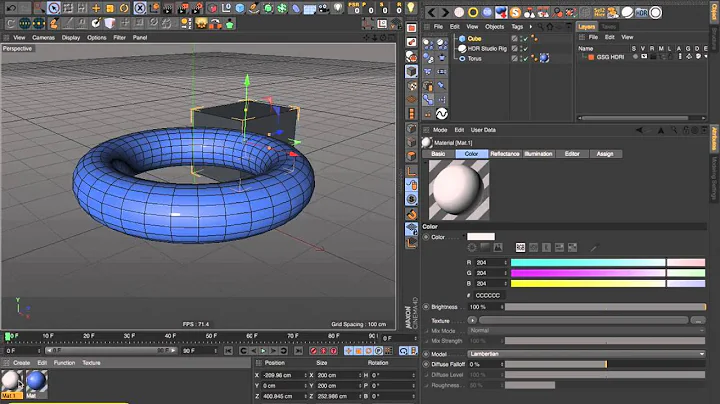Click the forward arrow icon in plugin bar
The height and width of the screenshot is (404, 720).
pos(444,12)
